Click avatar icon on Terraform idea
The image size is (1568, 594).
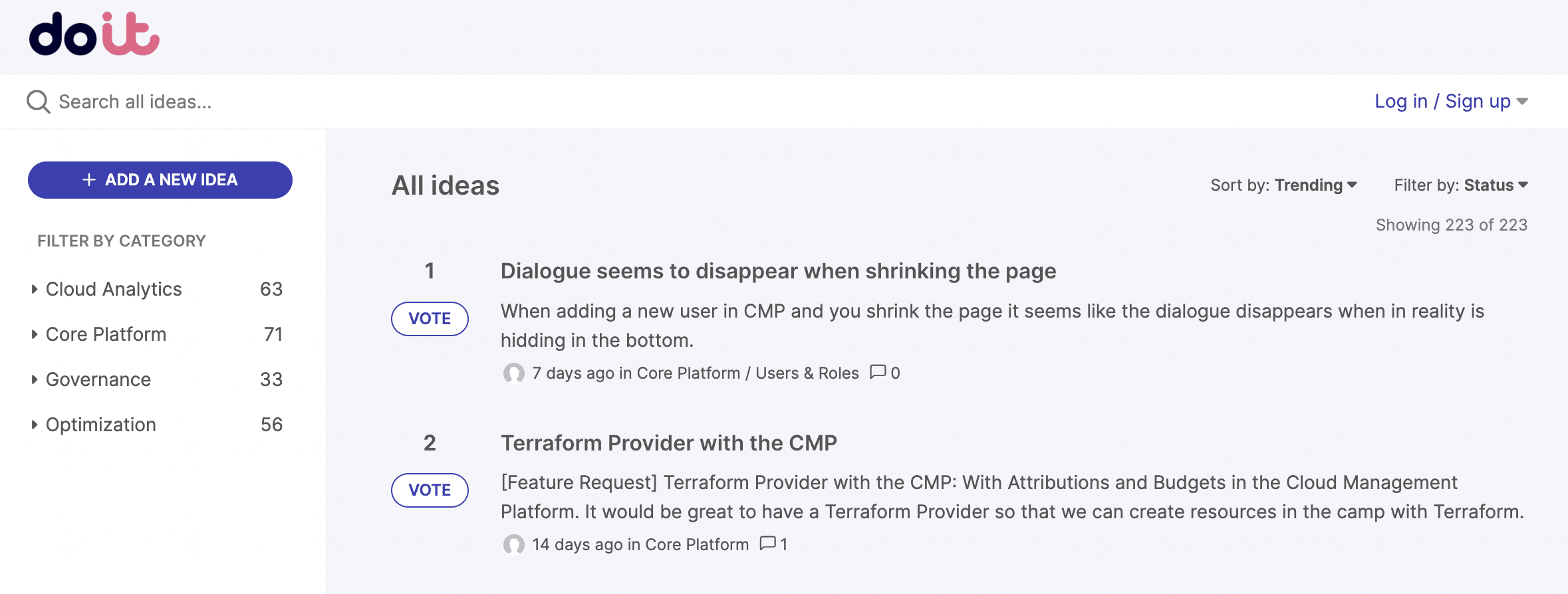pos(513,545)
